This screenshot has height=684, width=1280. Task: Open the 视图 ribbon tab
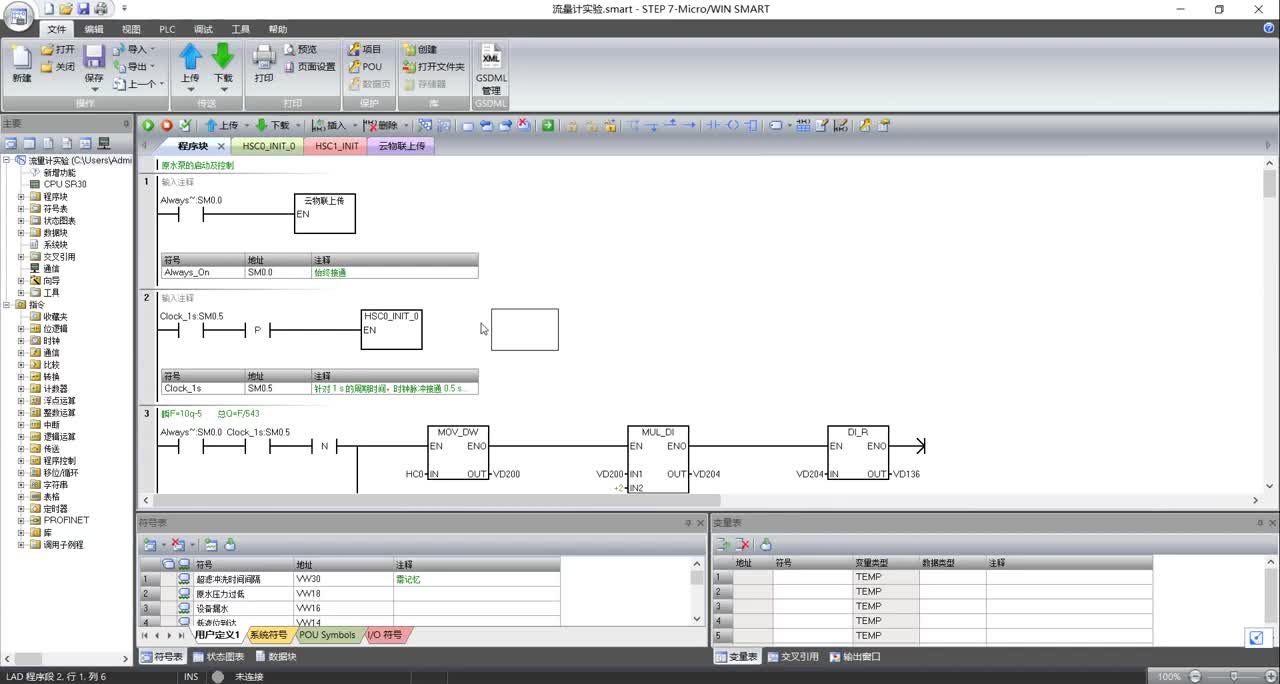tap(131, 29)
